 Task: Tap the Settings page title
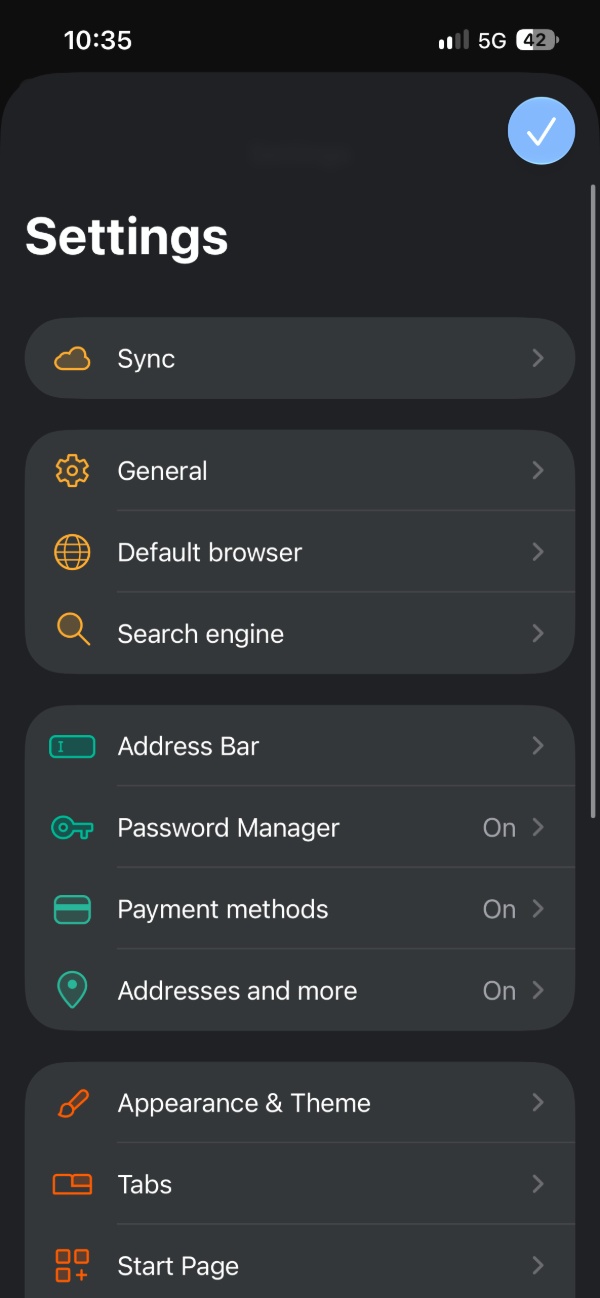(127, 238)
